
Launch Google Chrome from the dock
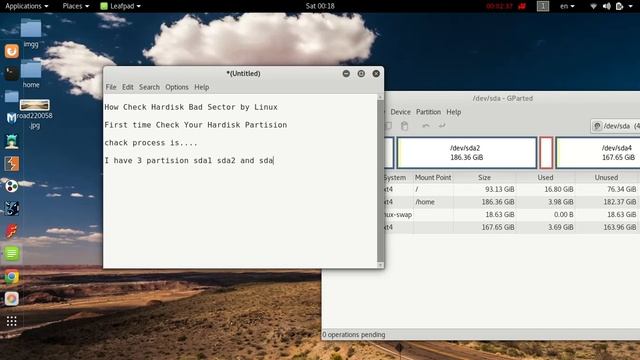point(11,277)
